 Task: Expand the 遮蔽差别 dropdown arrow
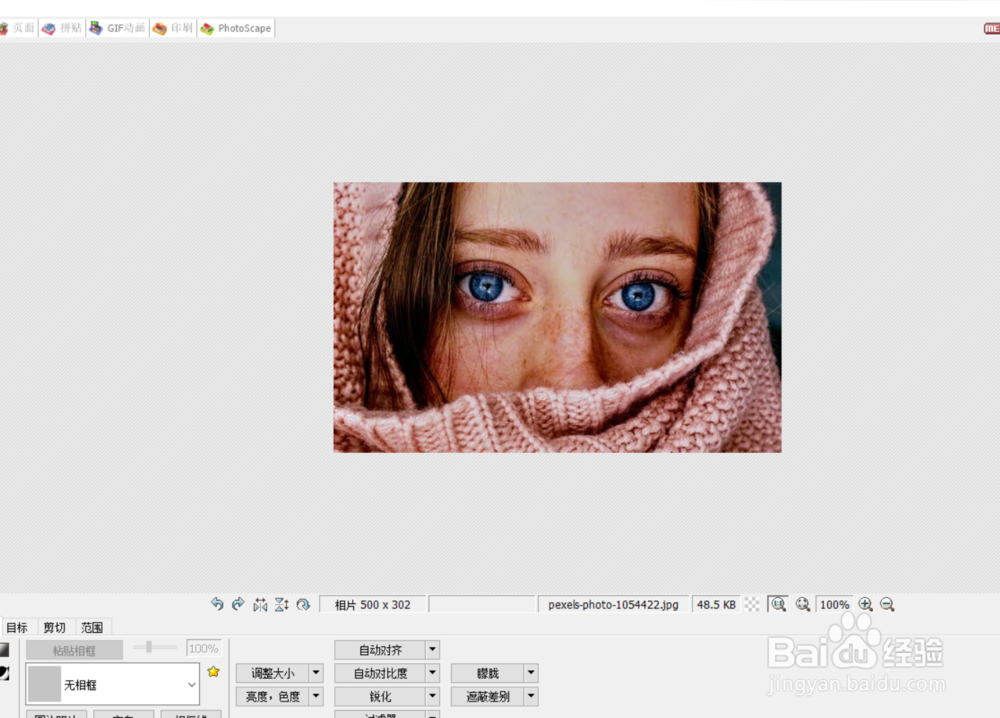pos(531,696)
